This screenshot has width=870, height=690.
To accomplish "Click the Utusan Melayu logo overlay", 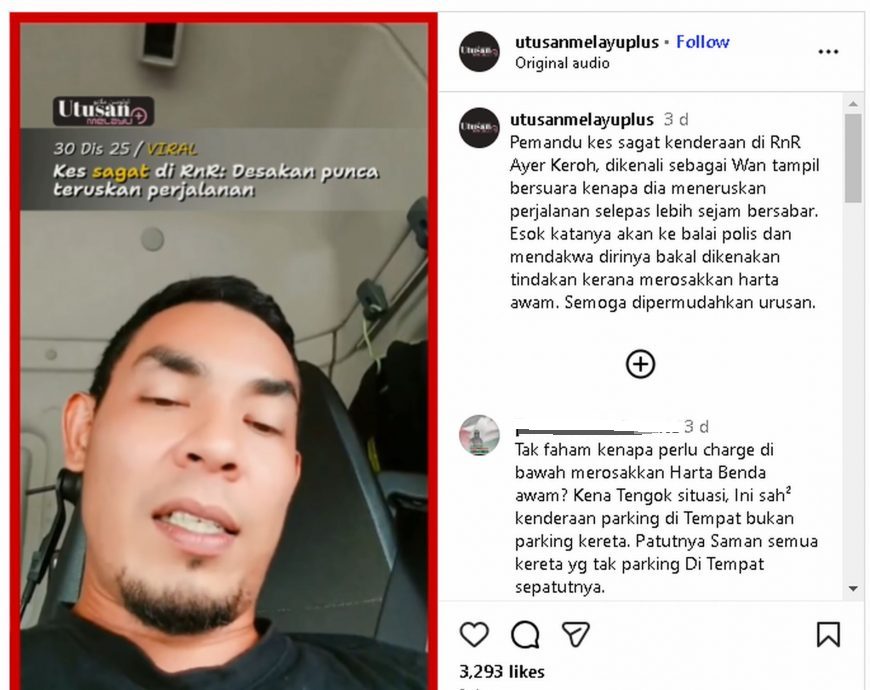I will pos(103,111).
